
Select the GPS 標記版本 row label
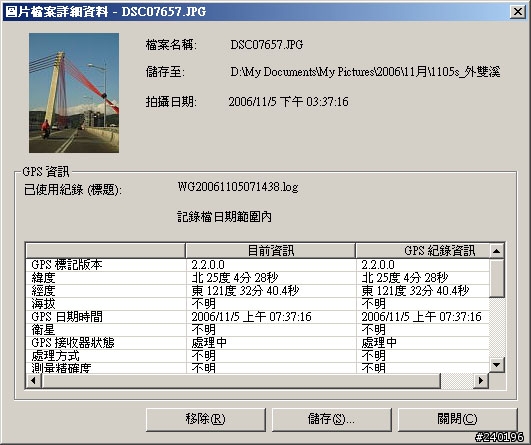pos(67,265)
